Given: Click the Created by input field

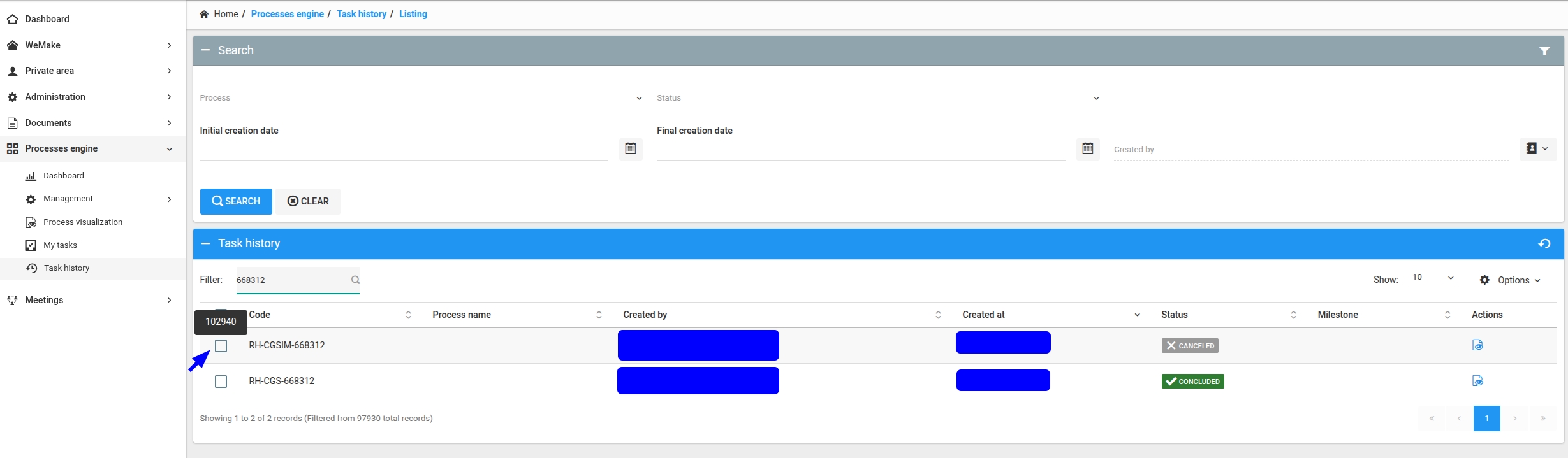Looking at the screenshot, I should (1310, 150).
